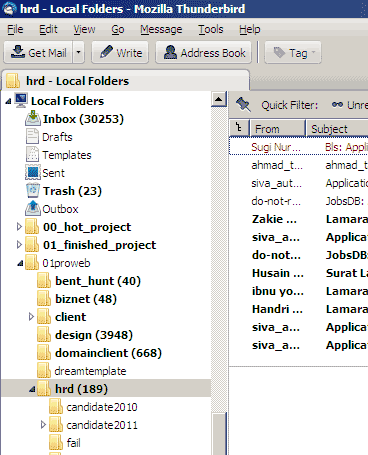Click the Outbox tray icon
Screen dimensions: 368x455
33,209
